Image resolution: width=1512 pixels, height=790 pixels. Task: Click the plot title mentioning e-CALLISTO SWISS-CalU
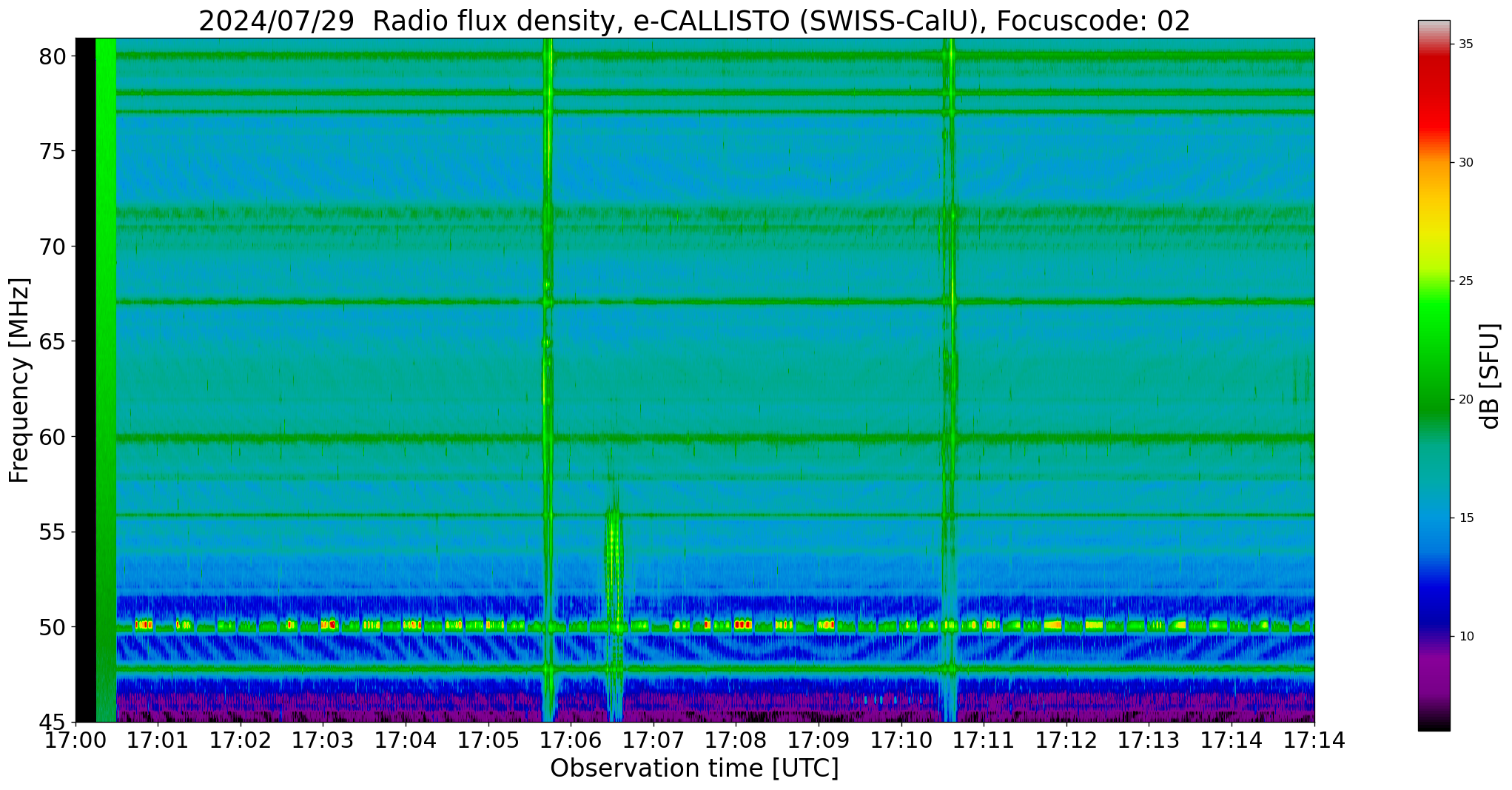click(x=694, y=21)
